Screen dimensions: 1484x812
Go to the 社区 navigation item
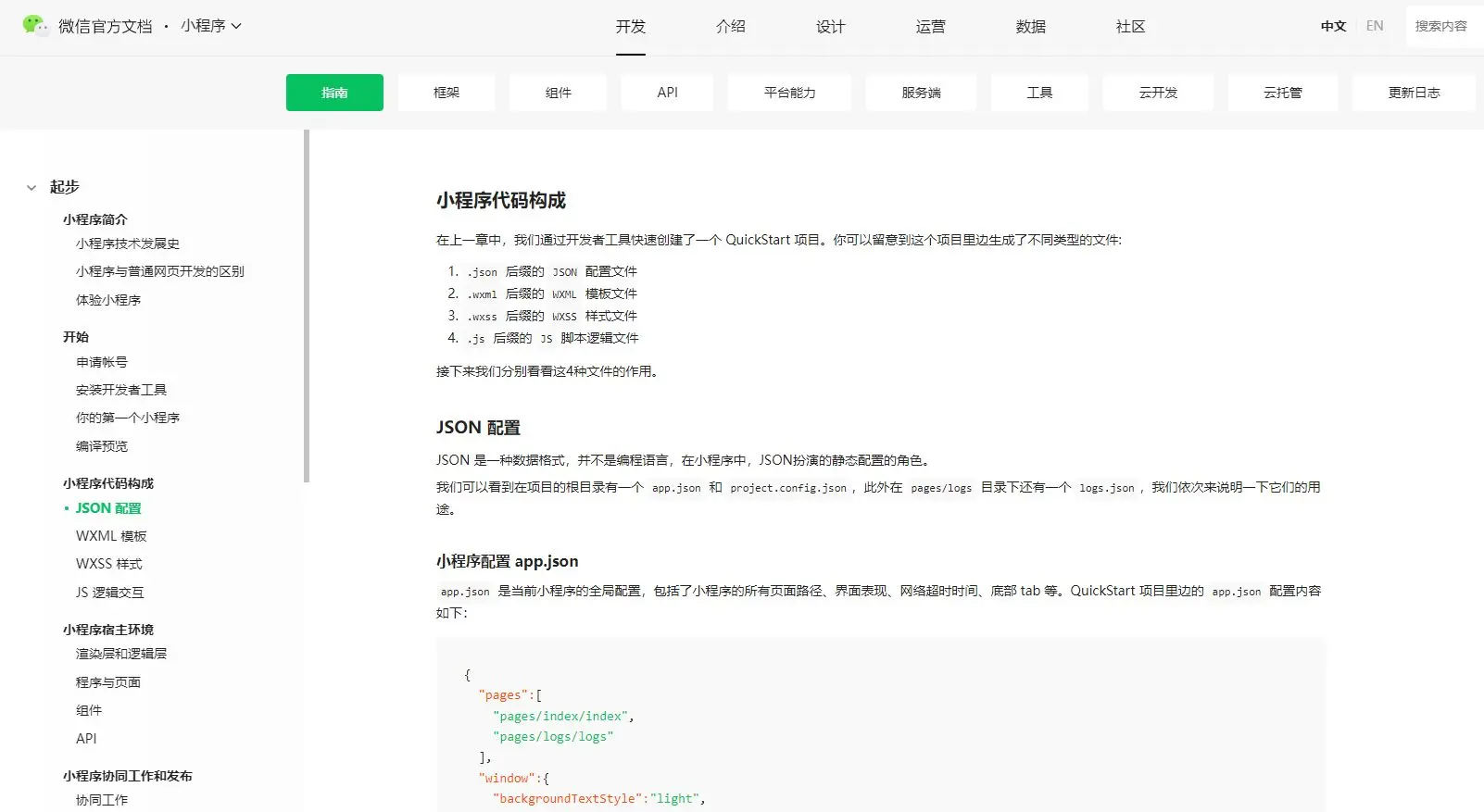[x=1130, y=27]
